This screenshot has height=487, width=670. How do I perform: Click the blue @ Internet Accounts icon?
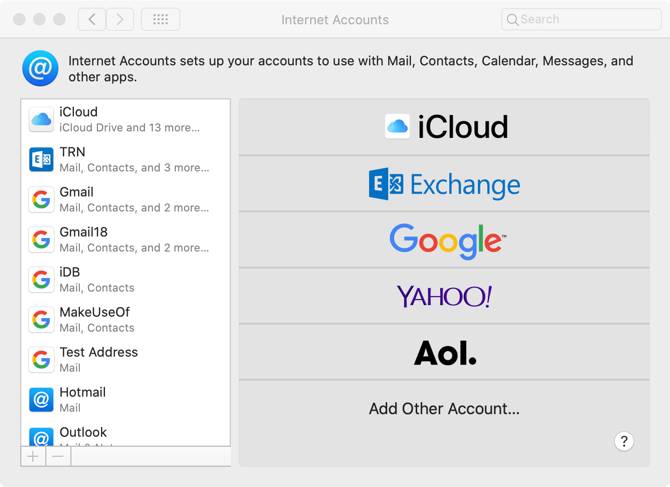coord(40,68)
